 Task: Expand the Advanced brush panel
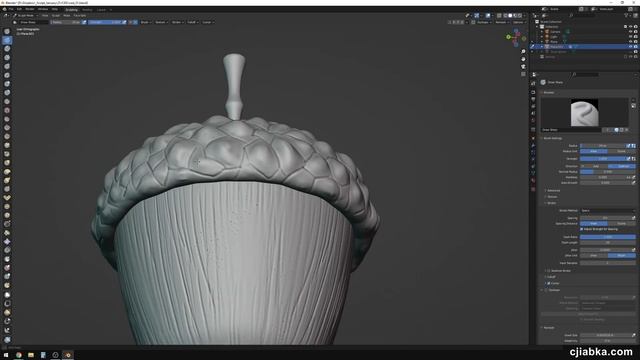pos(553,191)
